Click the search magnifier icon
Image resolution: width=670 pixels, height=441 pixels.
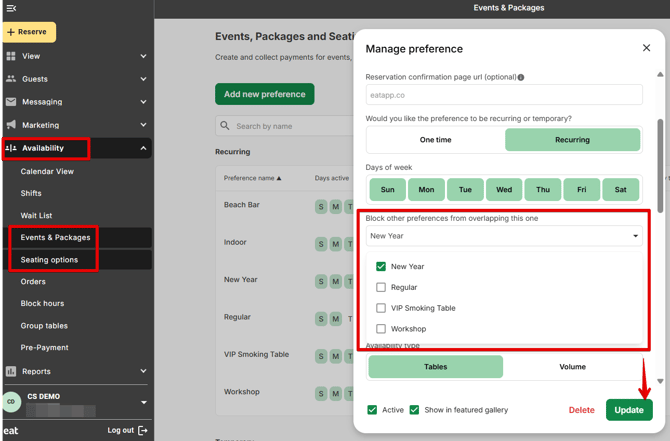pyautogui.click(x=225, y=126)
